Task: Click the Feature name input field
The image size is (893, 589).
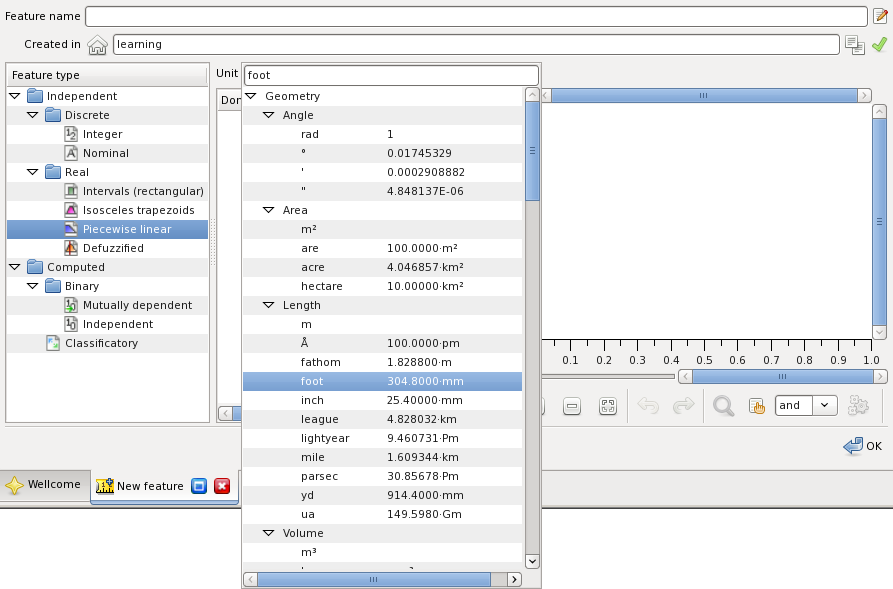Action: [x=476, y=16]
